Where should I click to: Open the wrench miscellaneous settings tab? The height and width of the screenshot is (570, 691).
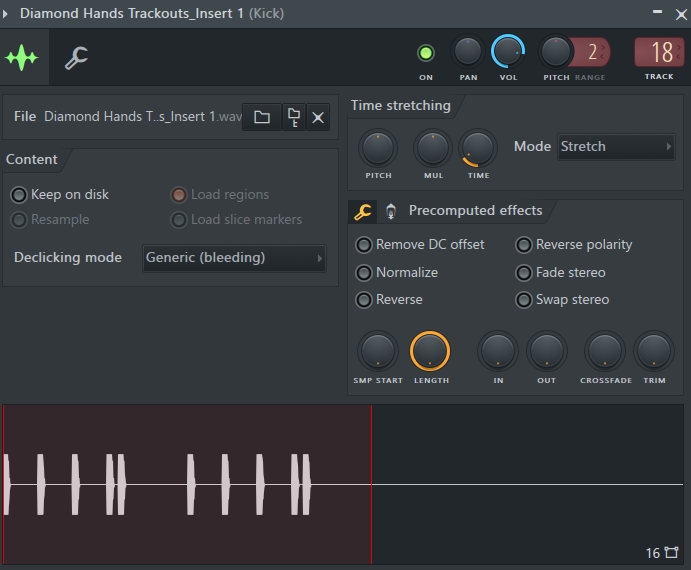(77, 58)
